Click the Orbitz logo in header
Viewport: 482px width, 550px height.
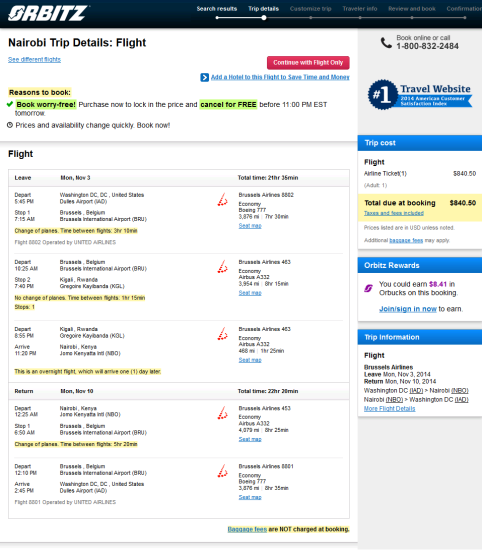pyautogui.click(x=48, y=13)
